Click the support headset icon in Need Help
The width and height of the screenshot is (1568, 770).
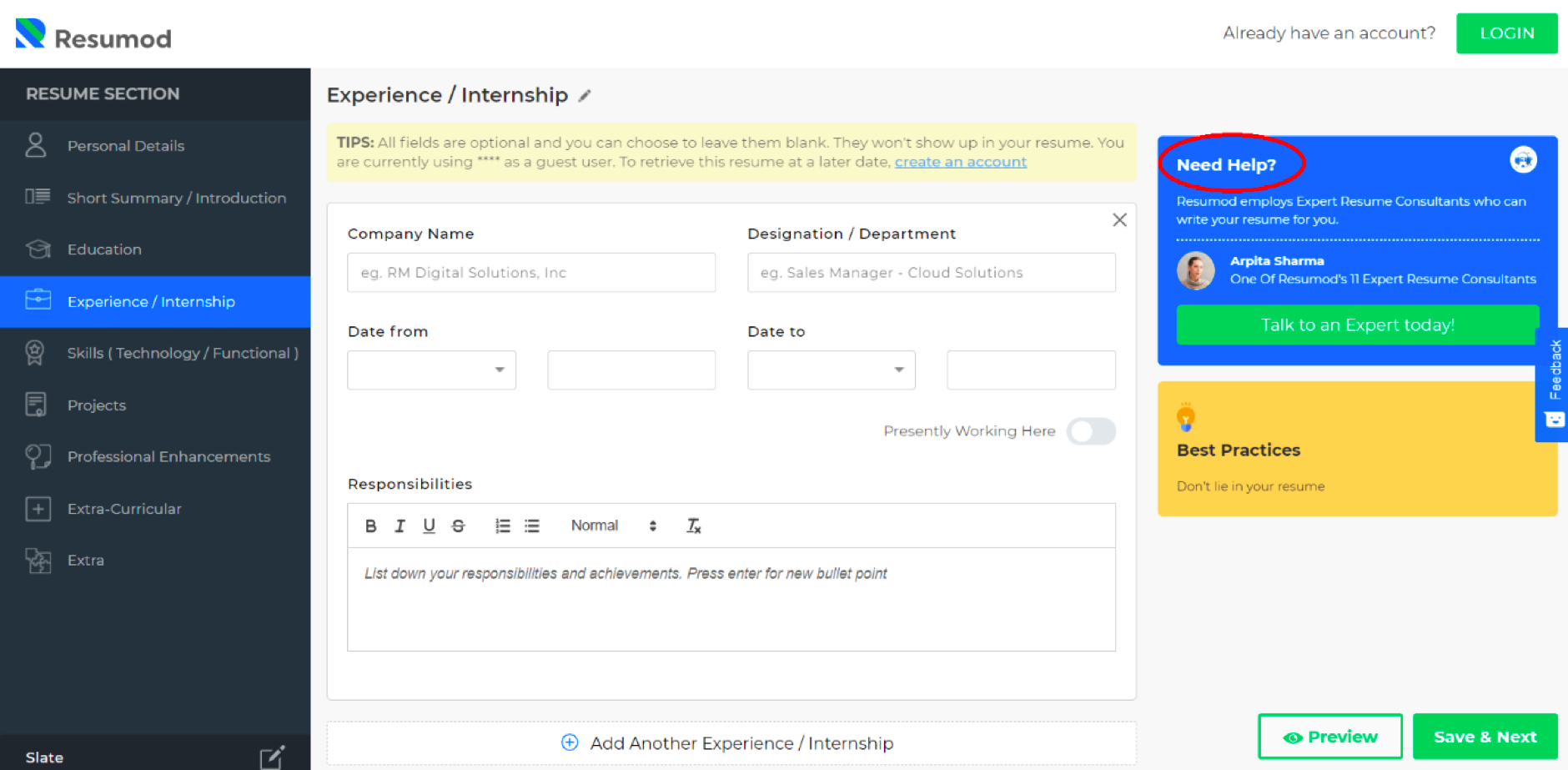[1523, 159]
